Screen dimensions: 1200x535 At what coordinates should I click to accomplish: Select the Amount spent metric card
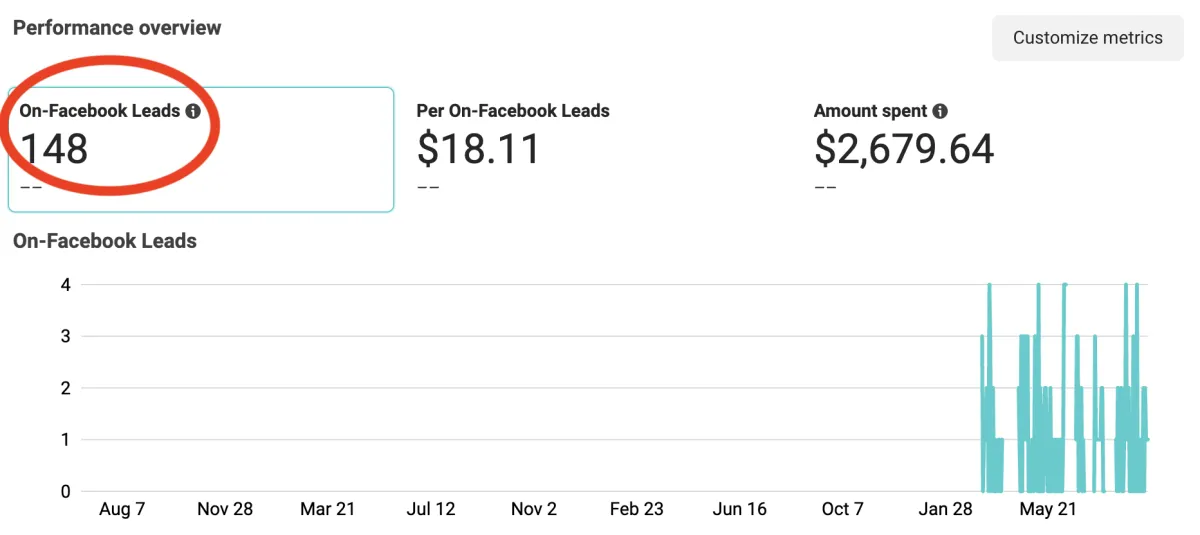pos(996,149)
